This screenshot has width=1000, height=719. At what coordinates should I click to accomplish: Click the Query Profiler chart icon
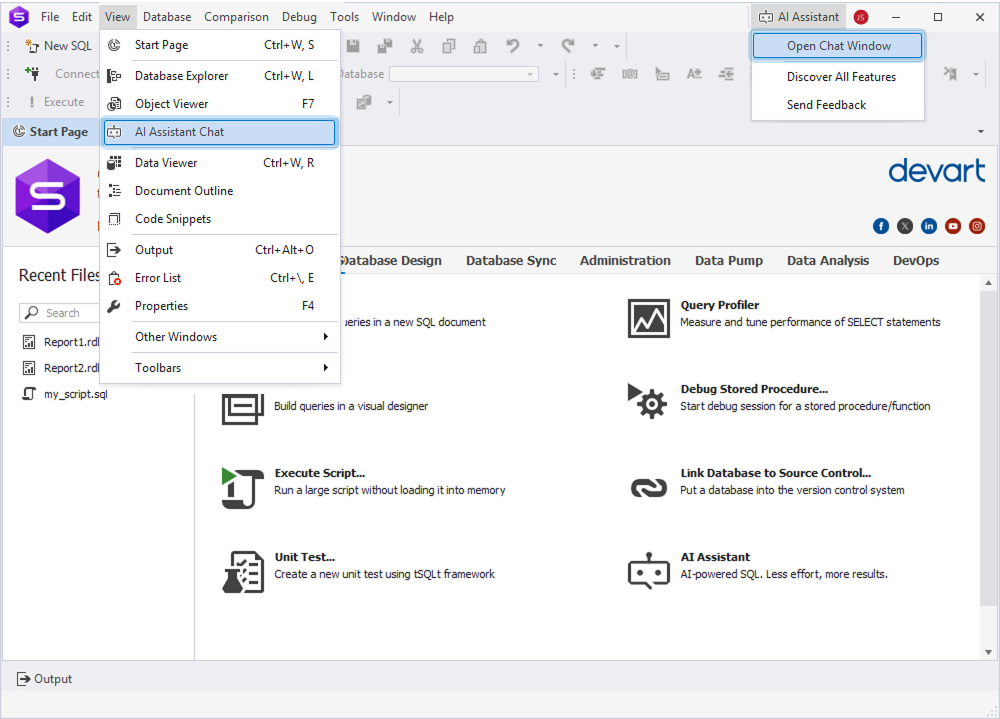point(648,318)
